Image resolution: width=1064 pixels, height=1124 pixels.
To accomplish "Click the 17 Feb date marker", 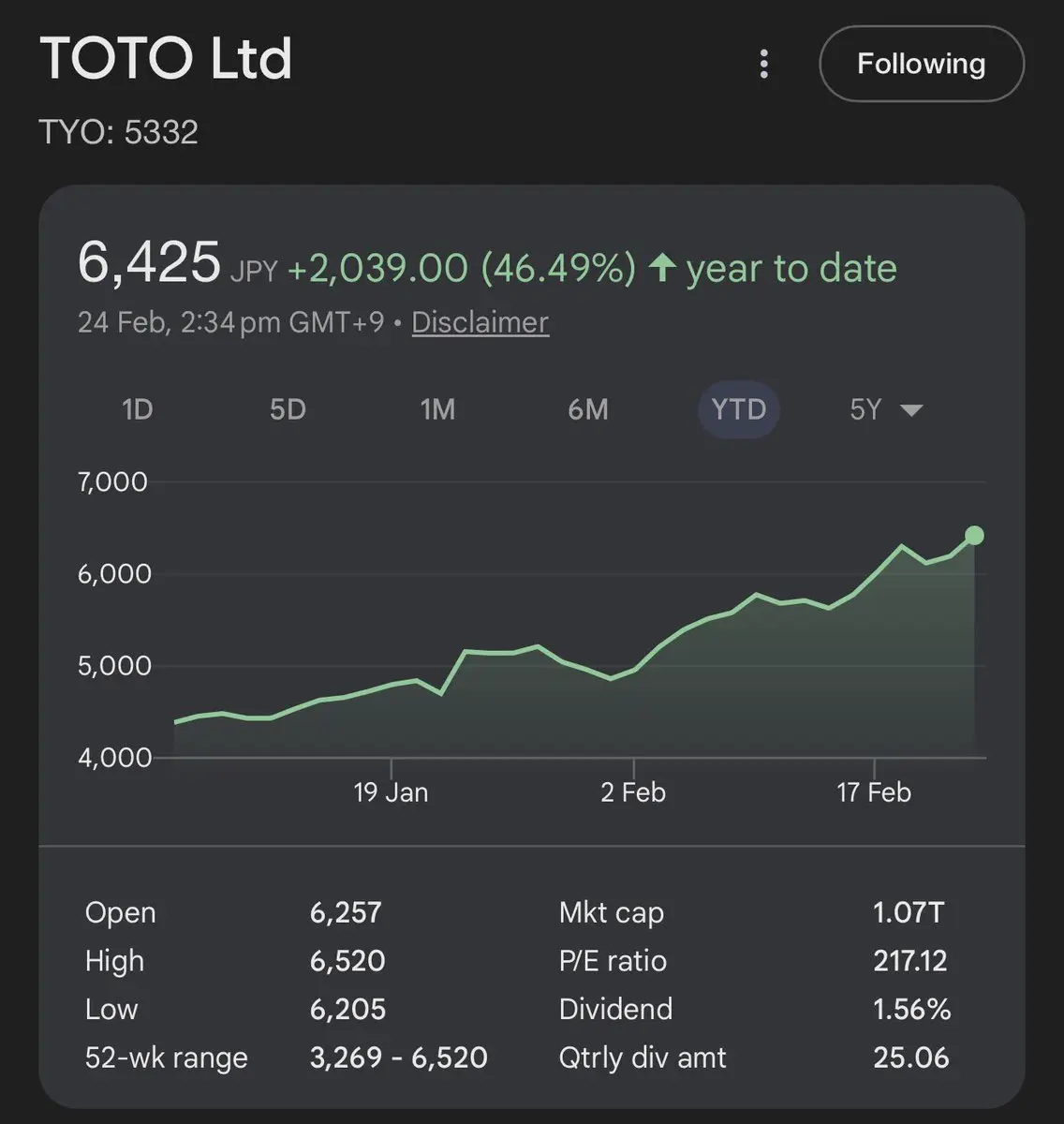I will pyautogui.click(x=874, y=792).
